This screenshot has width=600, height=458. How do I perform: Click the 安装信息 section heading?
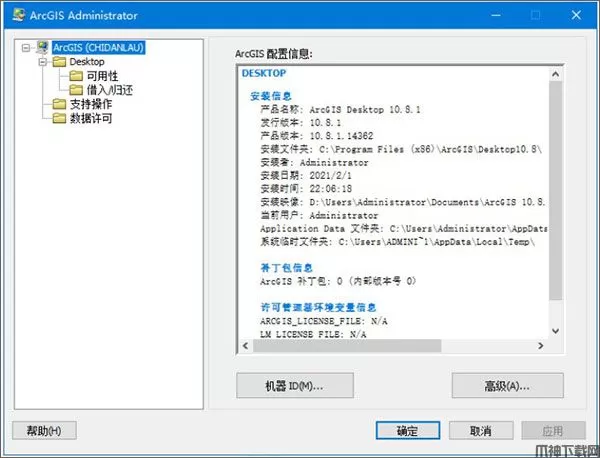coord(271,96)
